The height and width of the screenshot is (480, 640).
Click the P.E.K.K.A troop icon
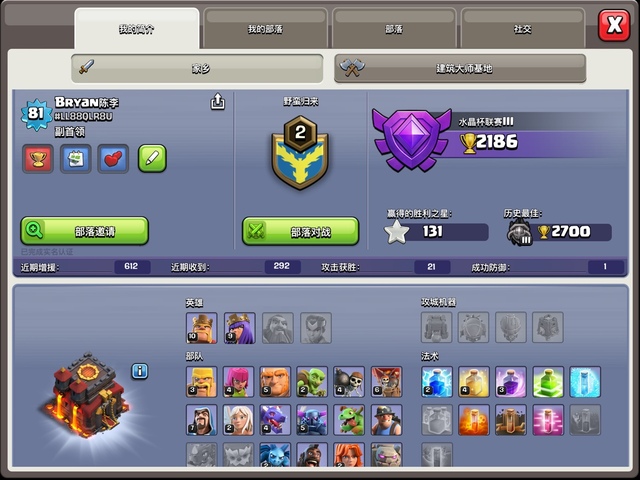tap(312, 420)
